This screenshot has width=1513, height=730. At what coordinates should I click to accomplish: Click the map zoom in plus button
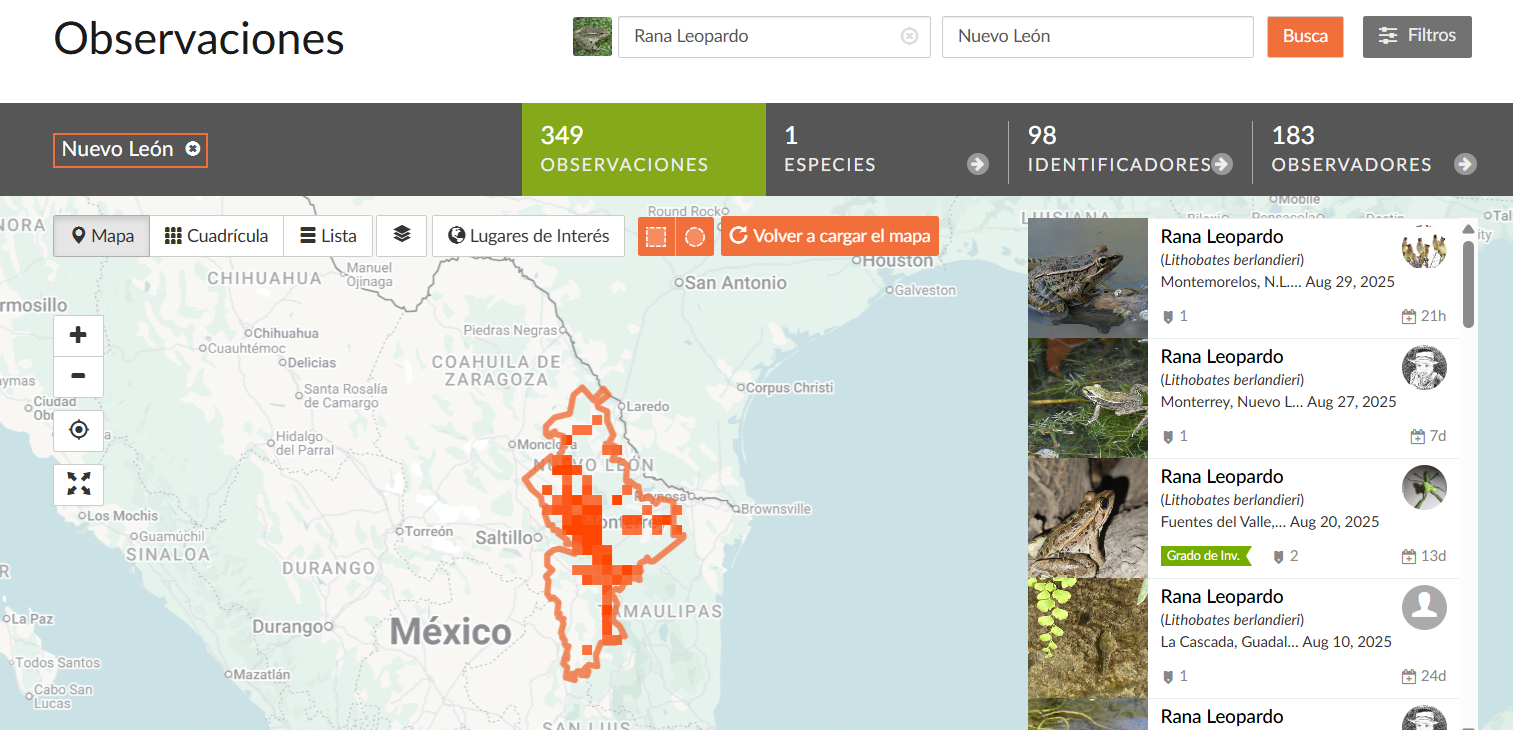tap(78, 335)
